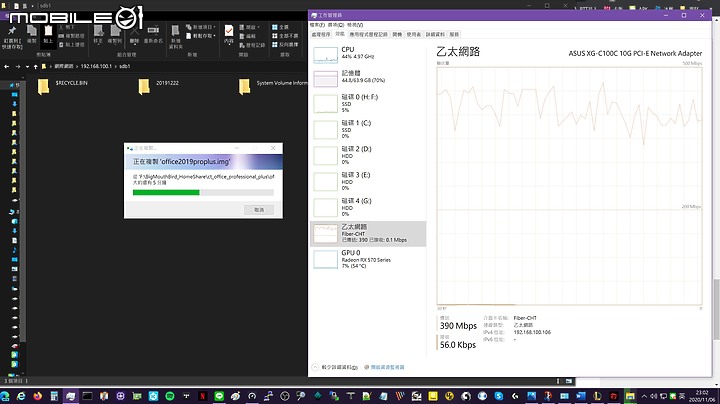Click the 複製 copy icon in Explorer ribbon
Screen dimensions: 720x404
[32, 34]
